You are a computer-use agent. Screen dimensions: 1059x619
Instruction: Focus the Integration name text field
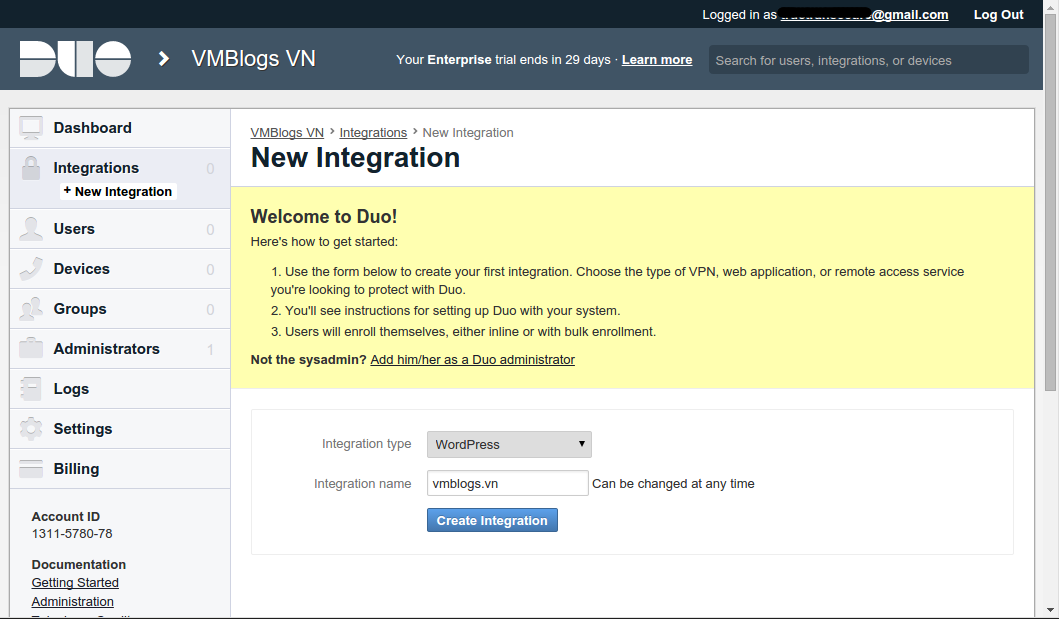tap(507, 483)
